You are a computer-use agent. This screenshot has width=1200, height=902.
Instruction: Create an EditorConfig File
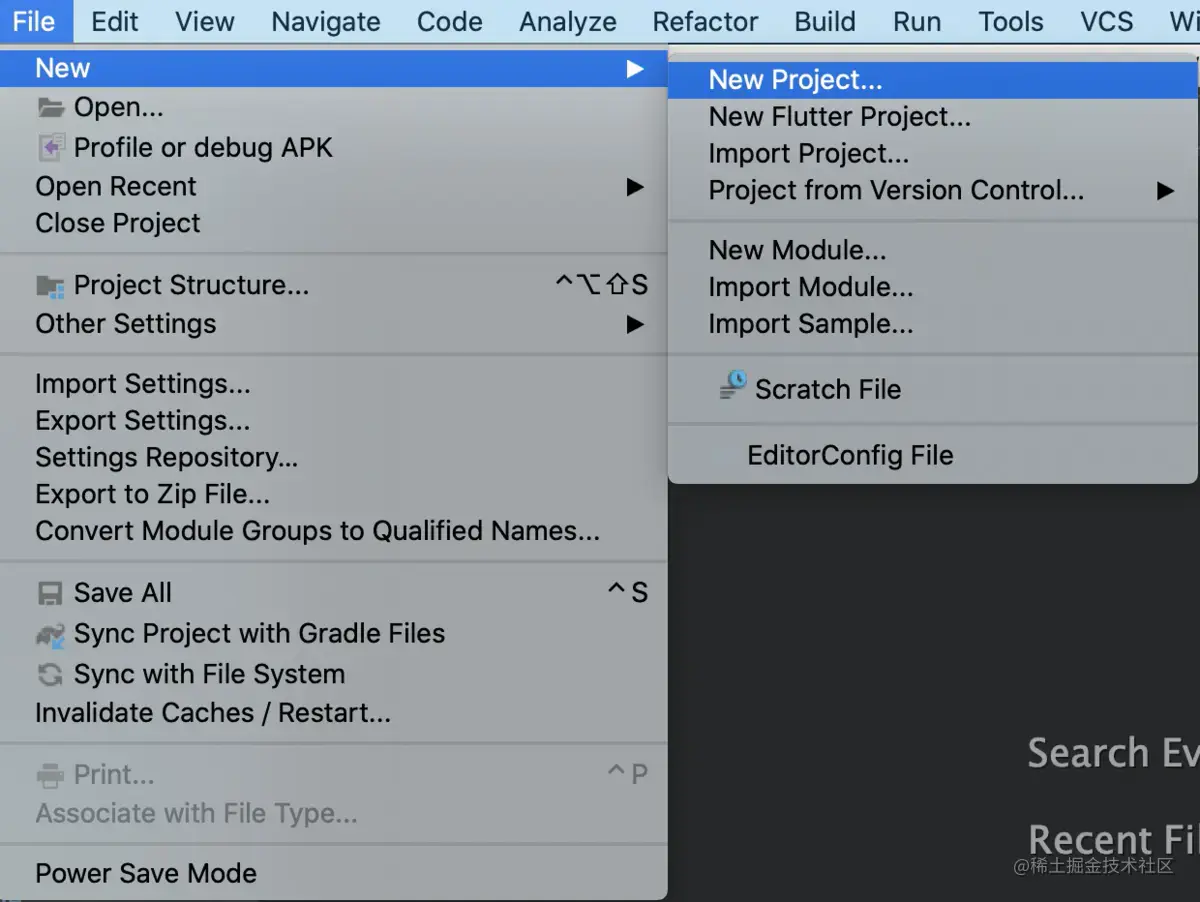point(850,456)
